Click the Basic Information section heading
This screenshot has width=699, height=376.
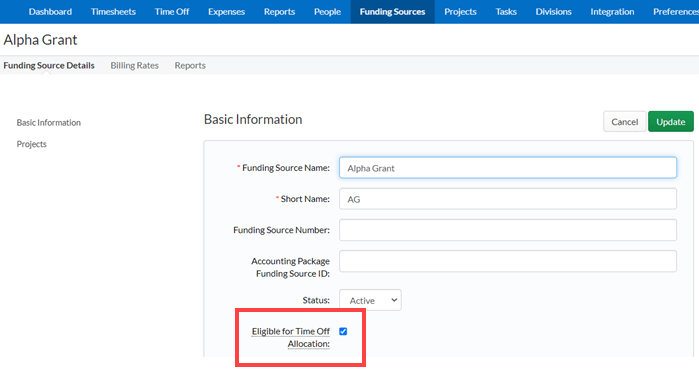pyautogui.click(x=253, y=119)
